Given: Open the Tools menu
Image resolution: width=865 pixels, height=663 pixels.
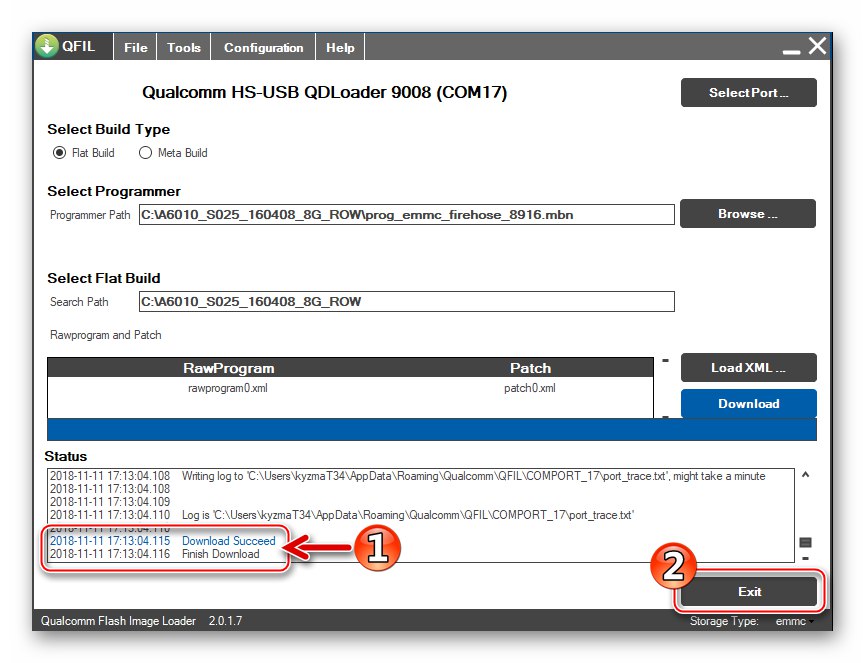Looking at the screenshot, I should (184, 47).
